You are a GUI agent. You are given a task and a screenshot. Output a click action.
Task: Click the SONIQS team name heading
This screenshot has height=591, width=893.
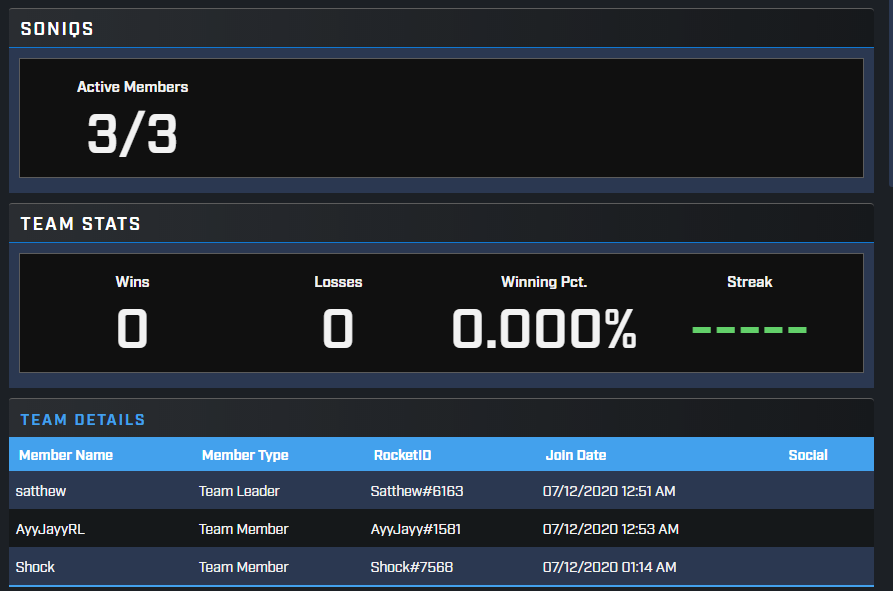coord(57,28)
